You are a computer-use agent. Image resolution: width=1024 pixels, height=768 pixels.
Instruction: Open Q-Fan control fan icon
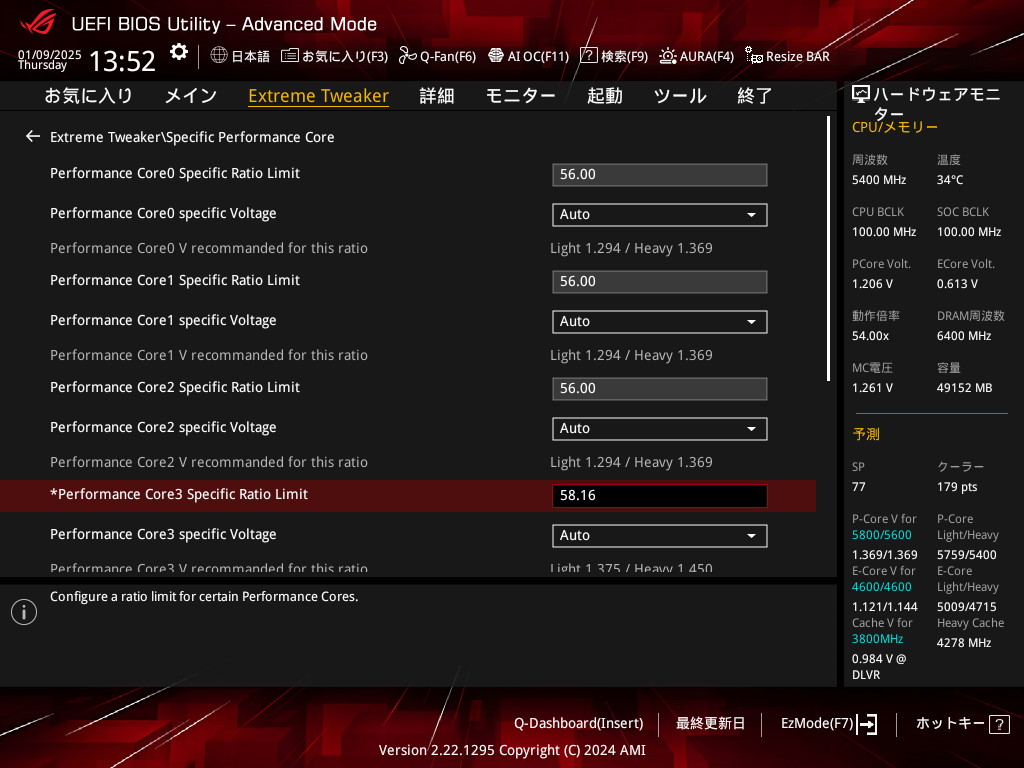click(407, 56)
